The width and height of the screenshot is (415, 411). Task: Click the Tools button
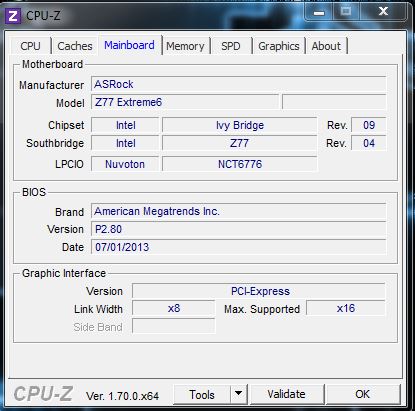[202, 394]
